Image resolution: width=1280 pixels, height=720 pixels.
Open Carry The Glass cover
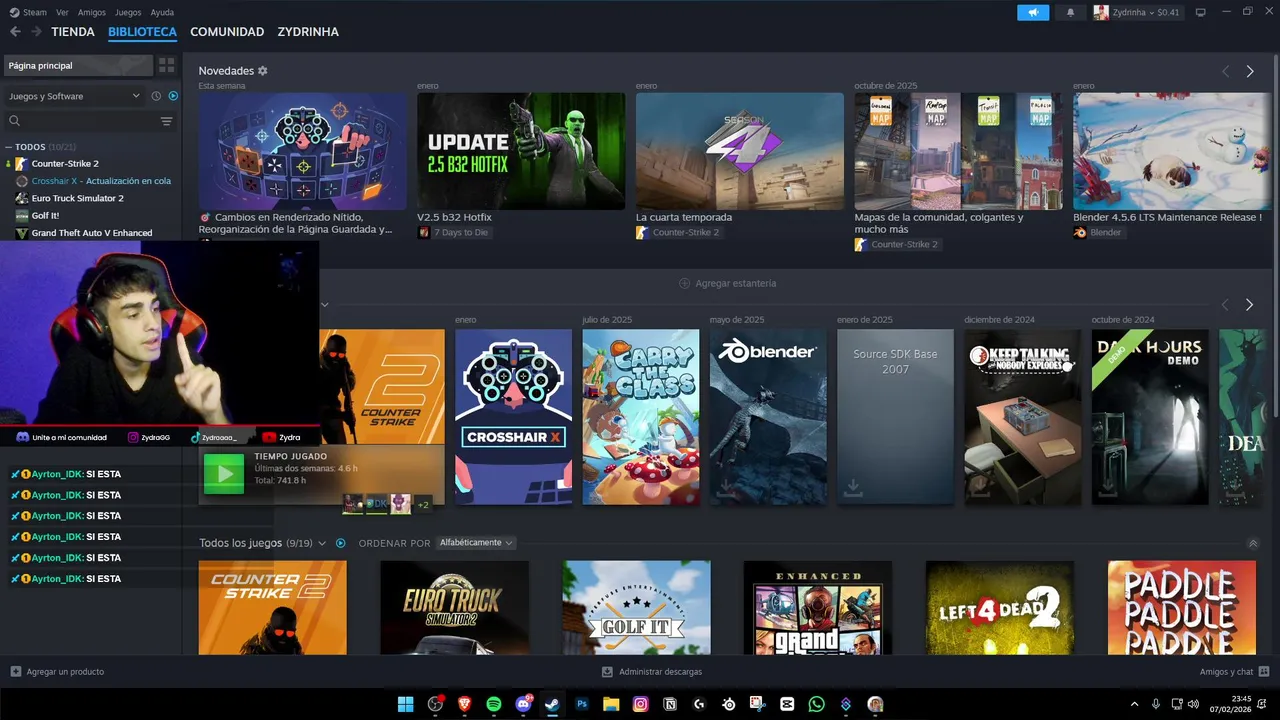click(x=641, y=417)
